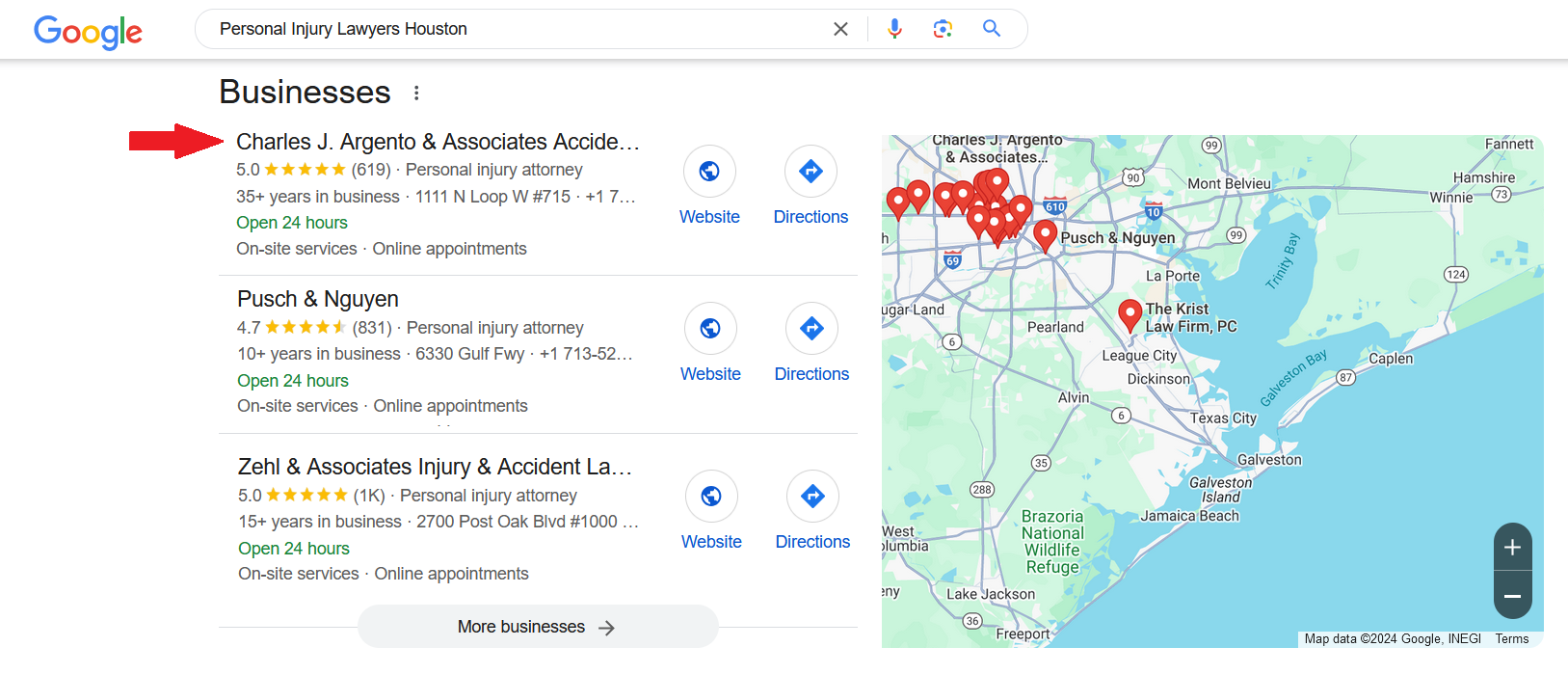Image resolution: width=1568 pixels, height=674 pixels.
Task: Click Directions label for Zehl & Associates
Action: point(812,542)
